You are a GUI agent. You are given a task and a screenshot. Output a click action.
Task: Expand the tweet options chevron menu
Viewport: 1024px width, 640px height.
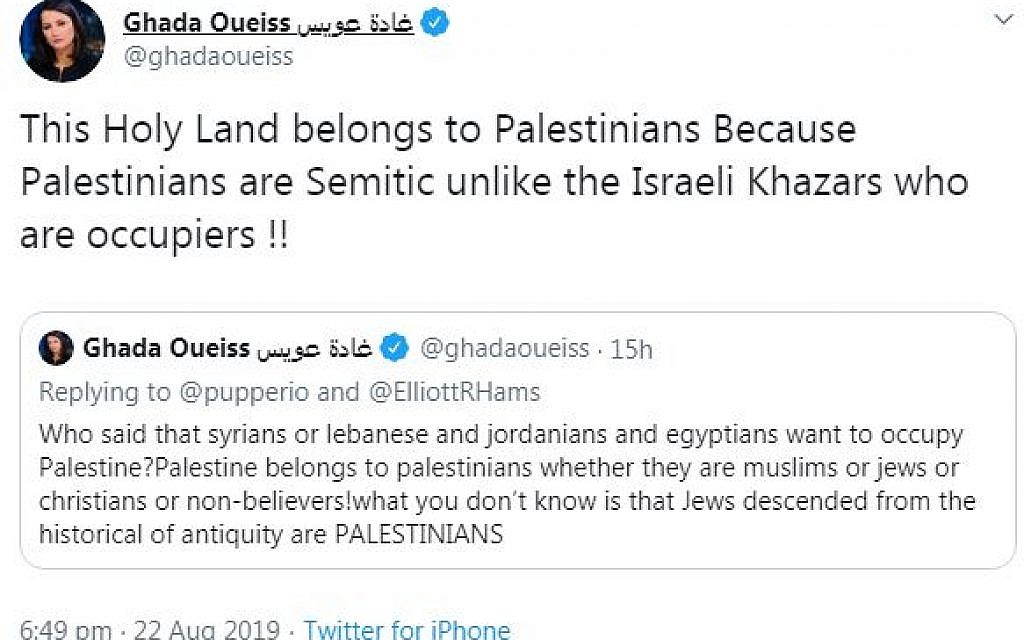(1006, 21)
